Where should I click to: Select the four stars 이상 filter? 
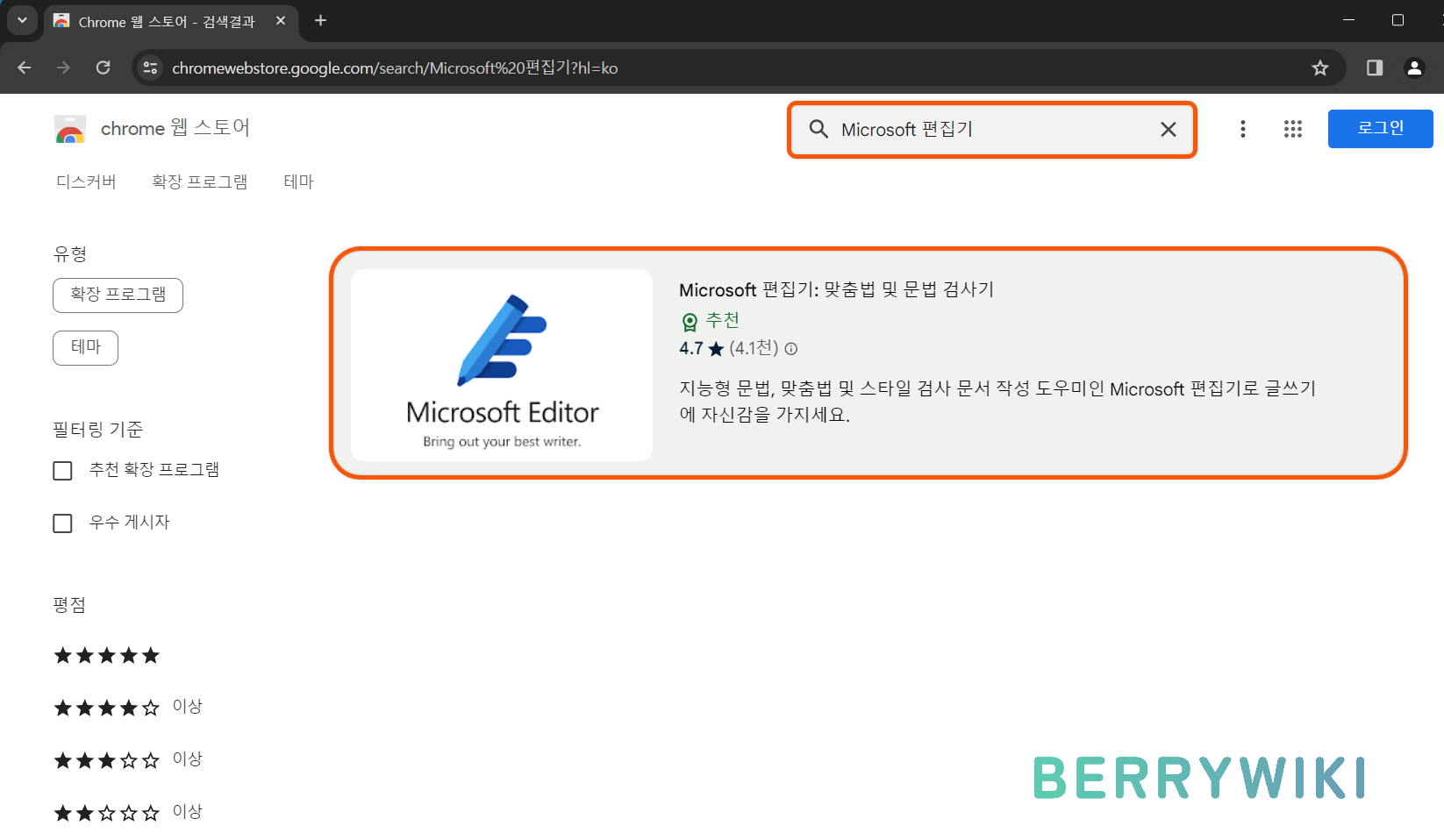click(x=128, y=707)
